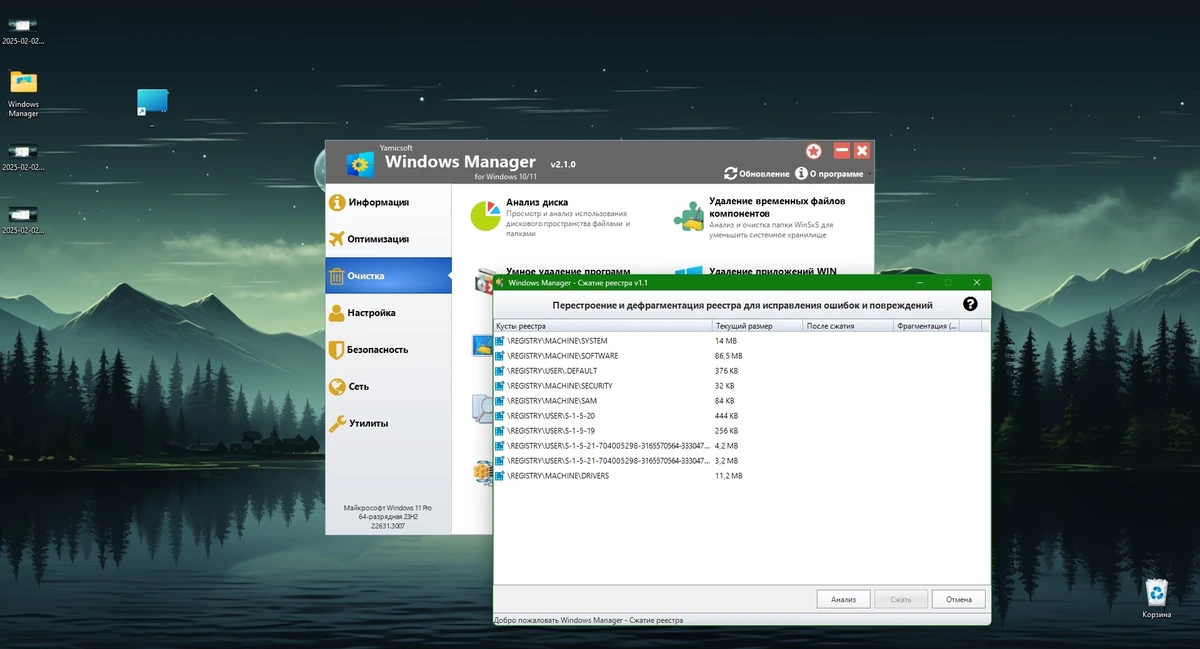Sort by the Кусты реестра column header
Screen dimensions: 1200x649
coord(603,326)
